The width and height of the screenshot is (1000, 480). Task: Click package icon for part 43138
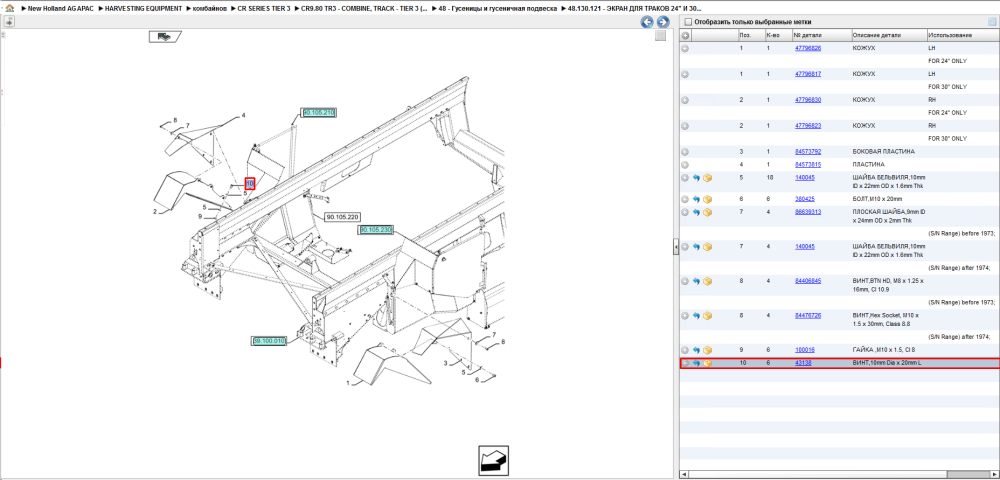707,363
